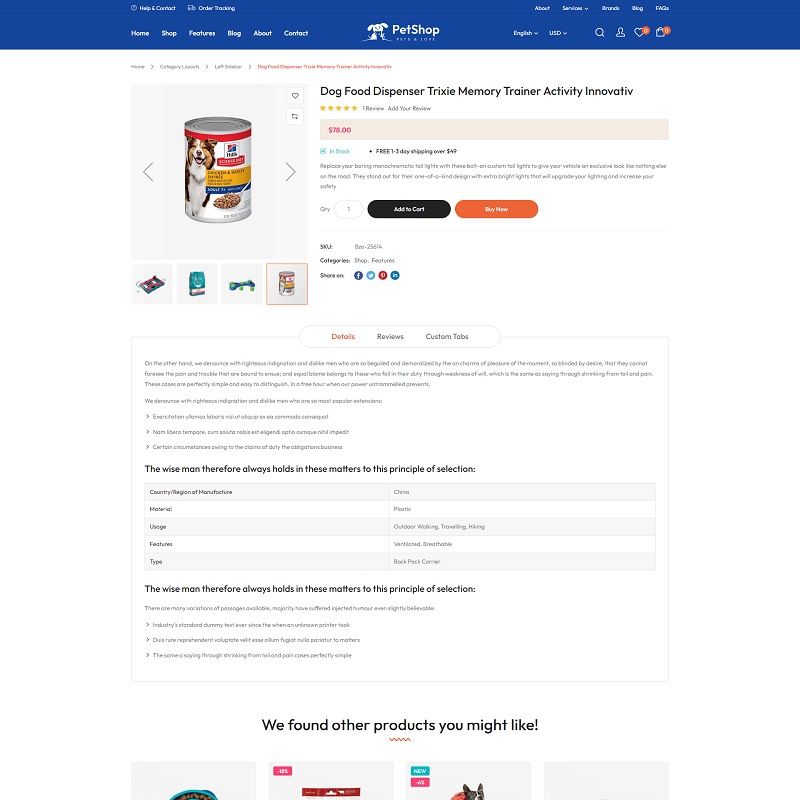Click the quantity input field

(348, 209)
